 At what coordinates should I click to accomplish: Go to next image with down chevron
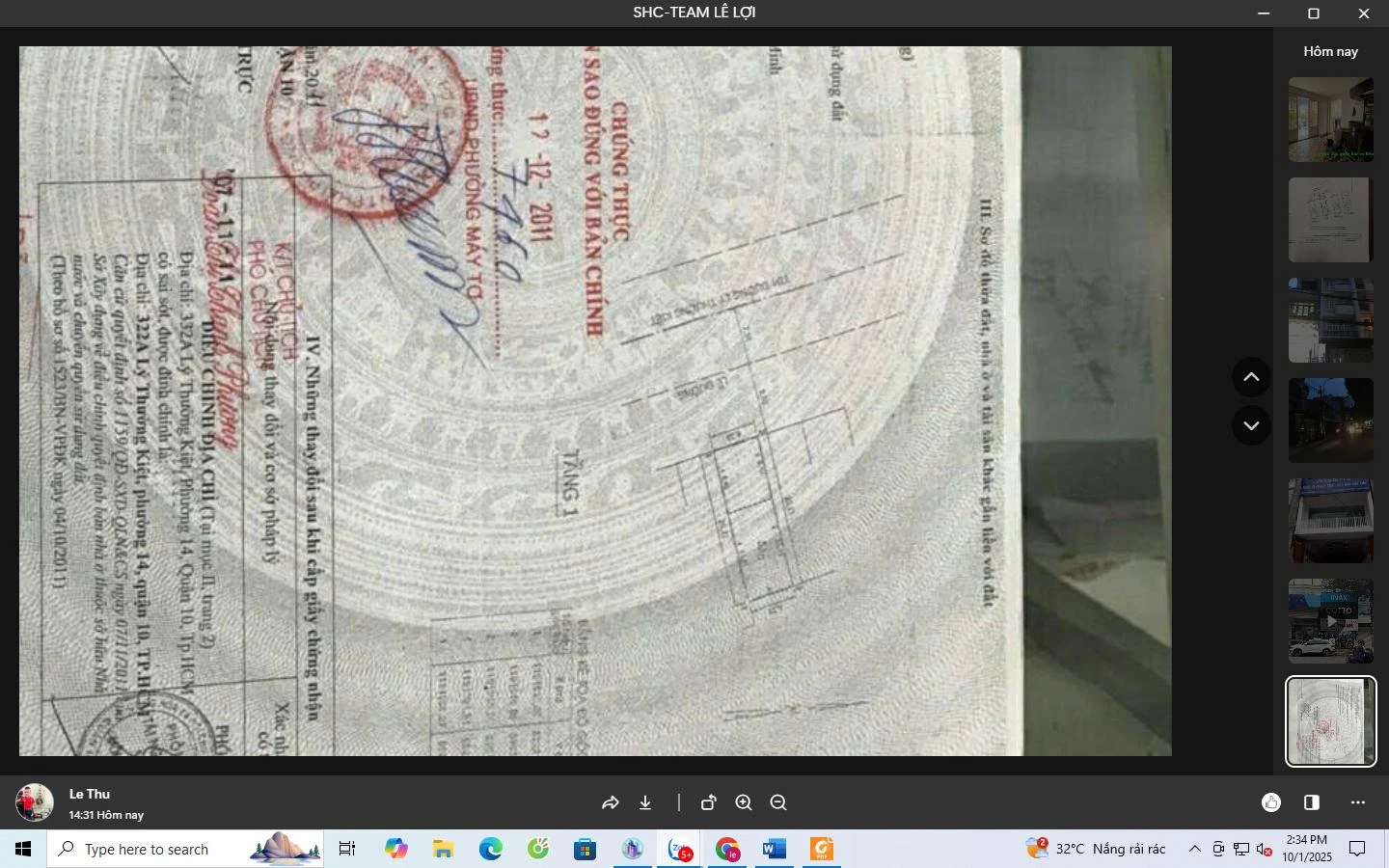pos(1251,425)
